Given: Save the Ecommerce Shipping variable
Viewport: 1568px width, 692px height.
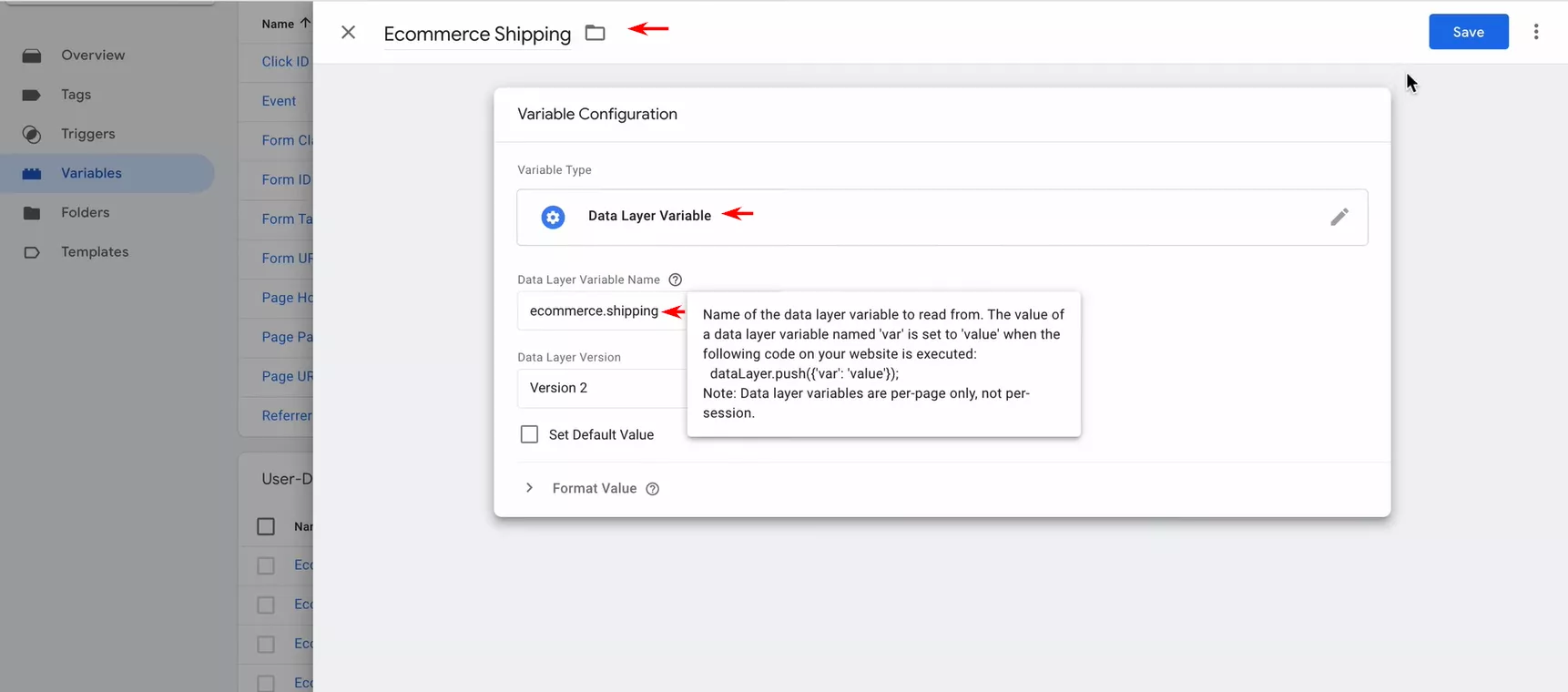Looking at the screenshot, I should (1468, 32).
